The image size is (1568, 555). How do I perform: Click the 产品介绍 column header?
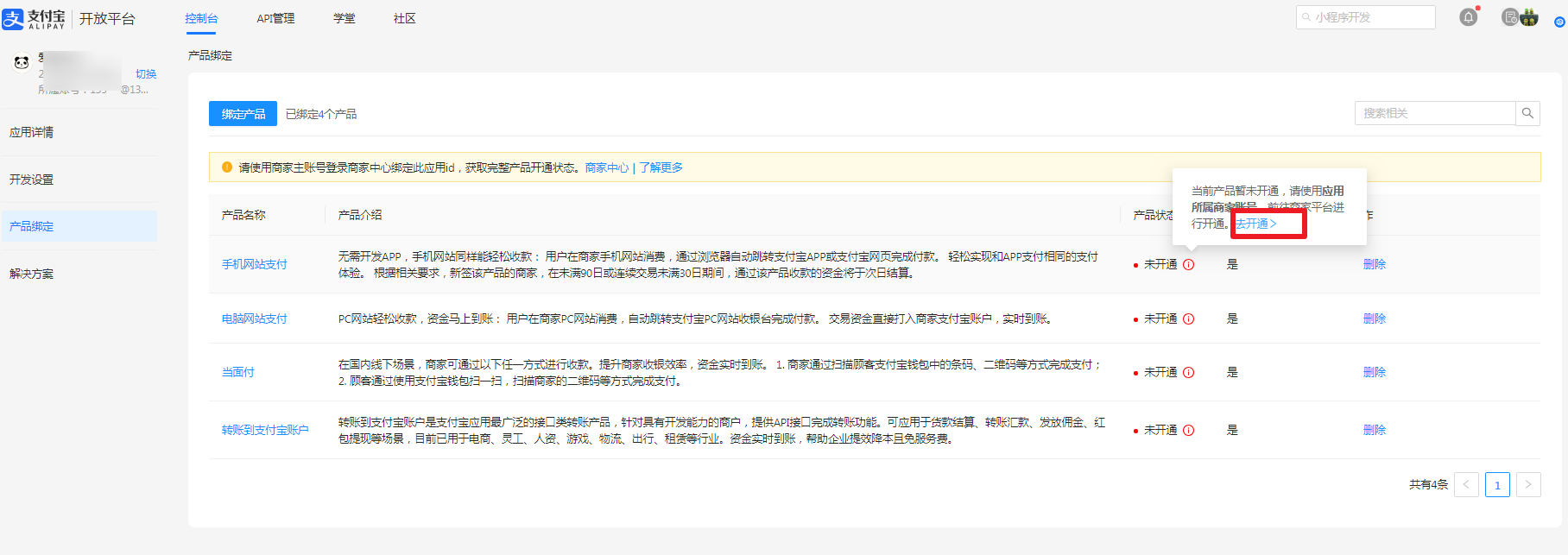tap(360, 215)
